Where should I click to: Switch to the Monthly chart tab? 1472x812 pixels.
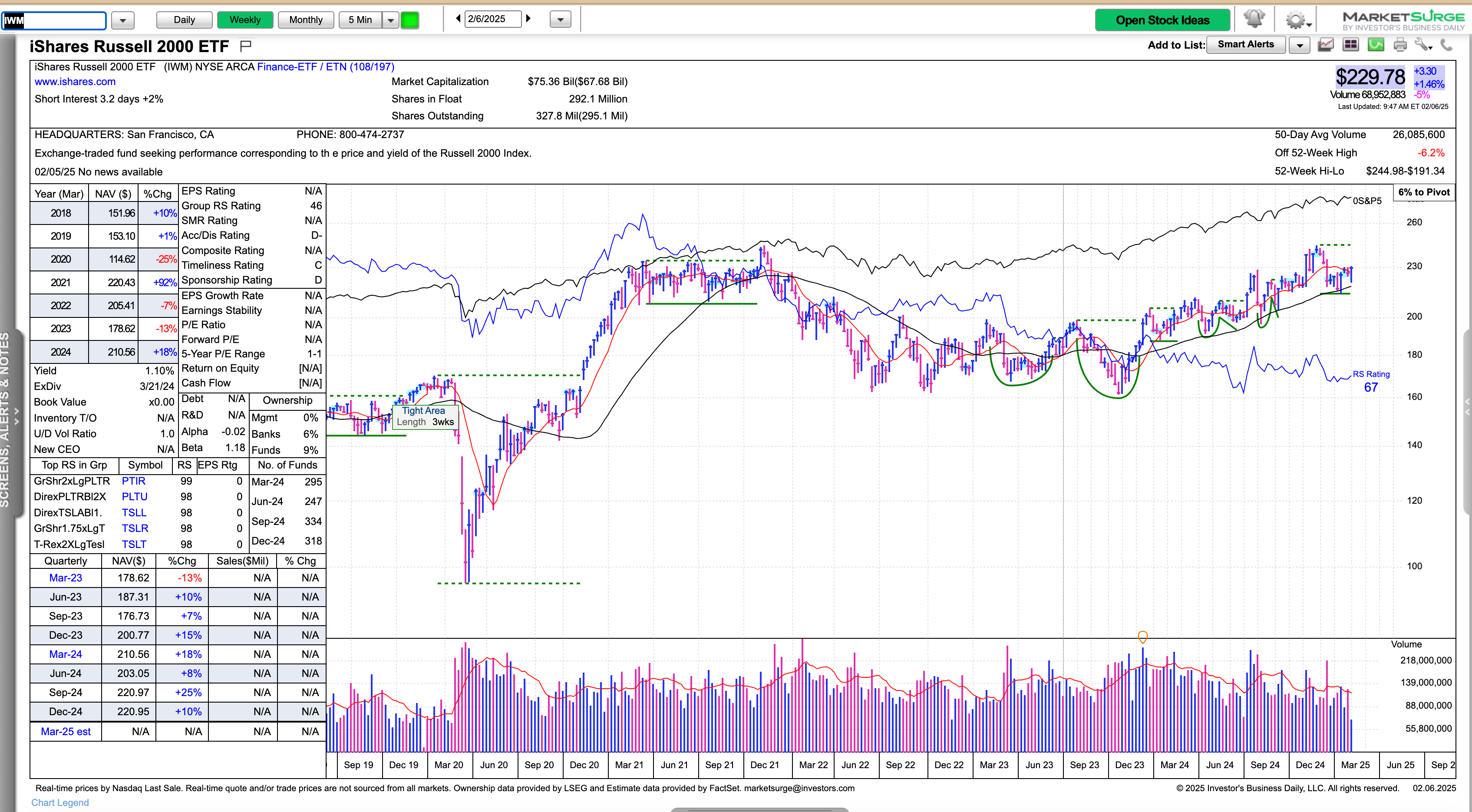(x=306, y=20)
